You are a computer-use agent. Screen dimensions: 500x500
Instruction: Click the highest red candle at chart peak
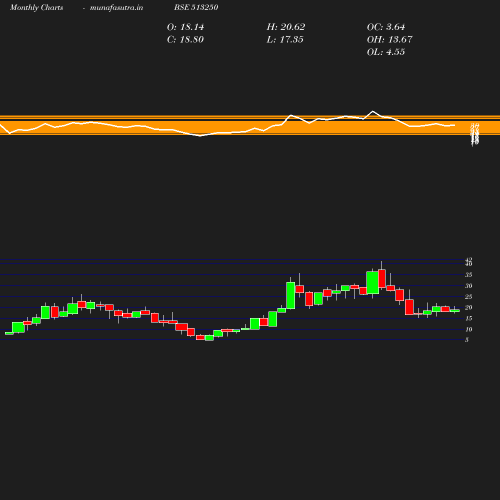point(382,278)
